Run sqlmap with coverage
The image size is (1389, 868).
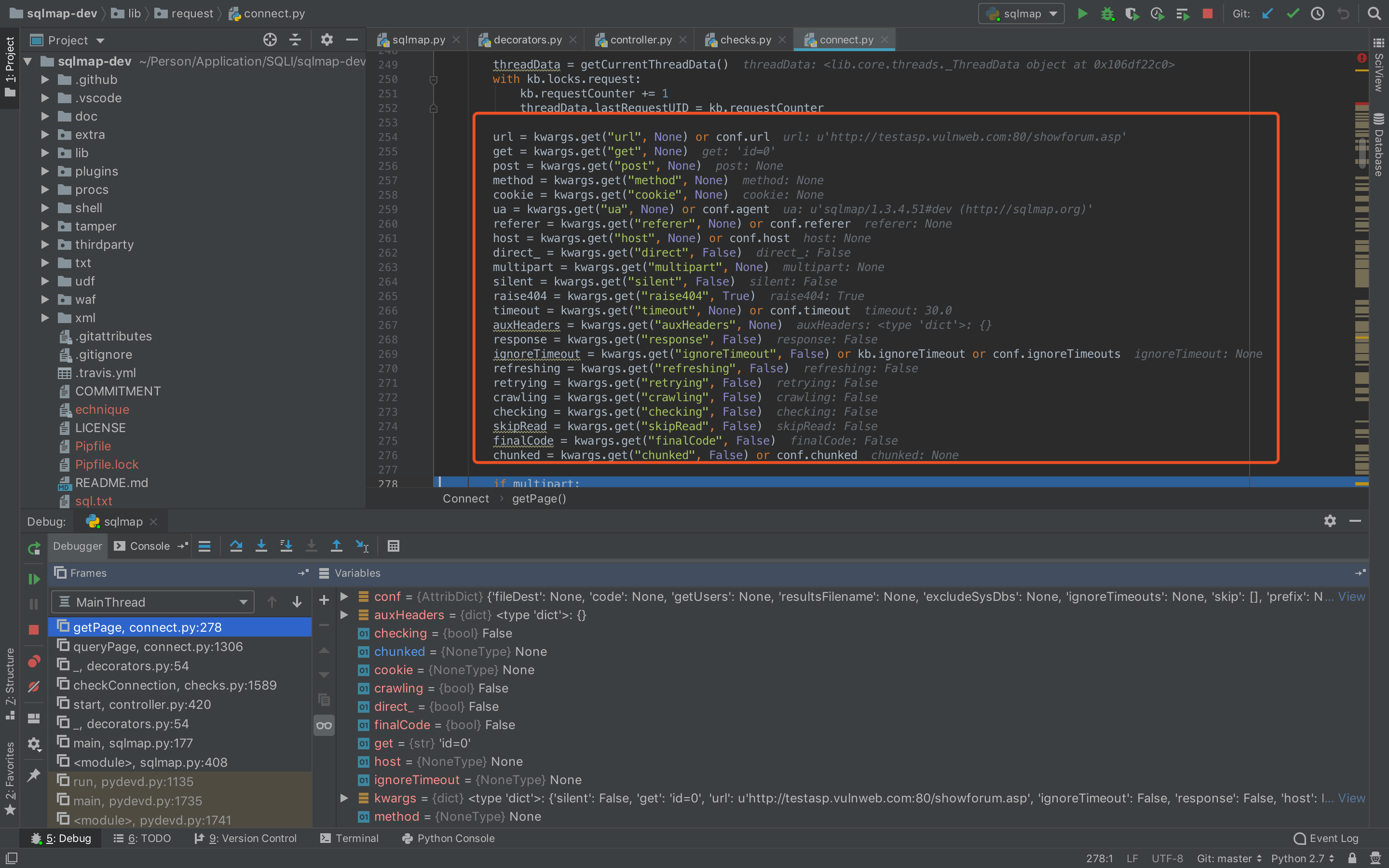click(x=1132, y=13)
